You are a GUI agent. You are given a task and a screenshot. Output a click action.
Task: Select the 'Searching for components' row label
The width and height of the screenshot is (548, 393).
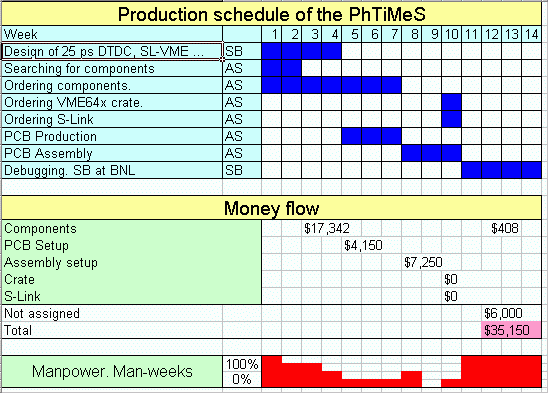coord(112,69)
